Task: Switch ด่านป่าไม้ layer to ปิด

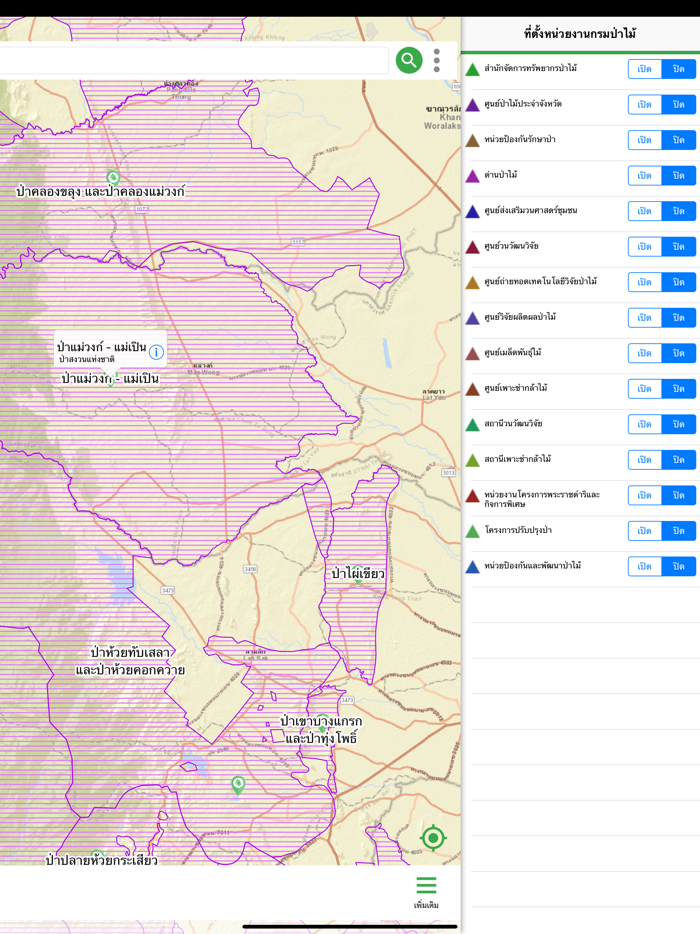Action: [x=678, y=176]
